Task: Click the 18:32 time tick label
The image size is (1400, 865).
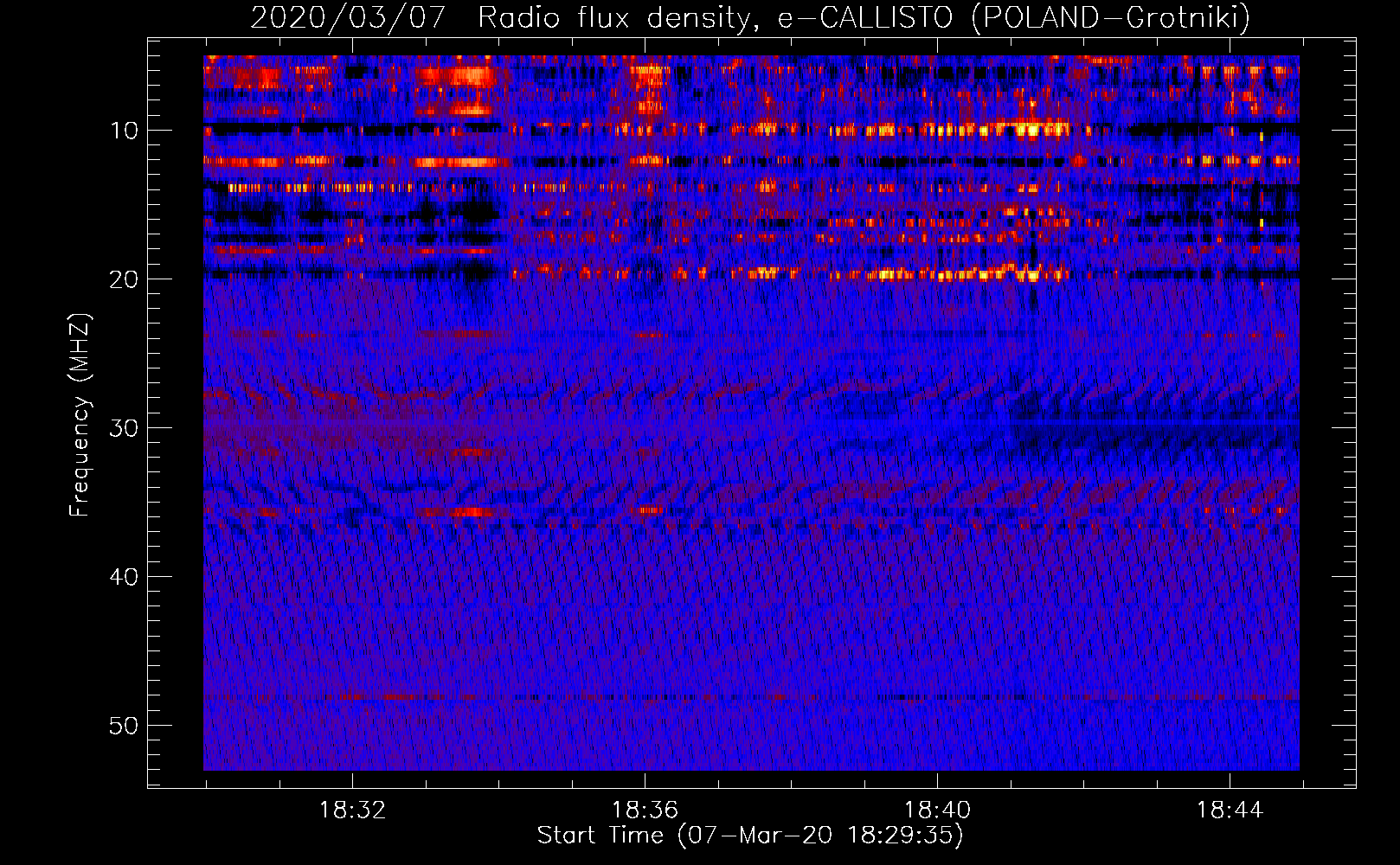Action: (352, 811)
